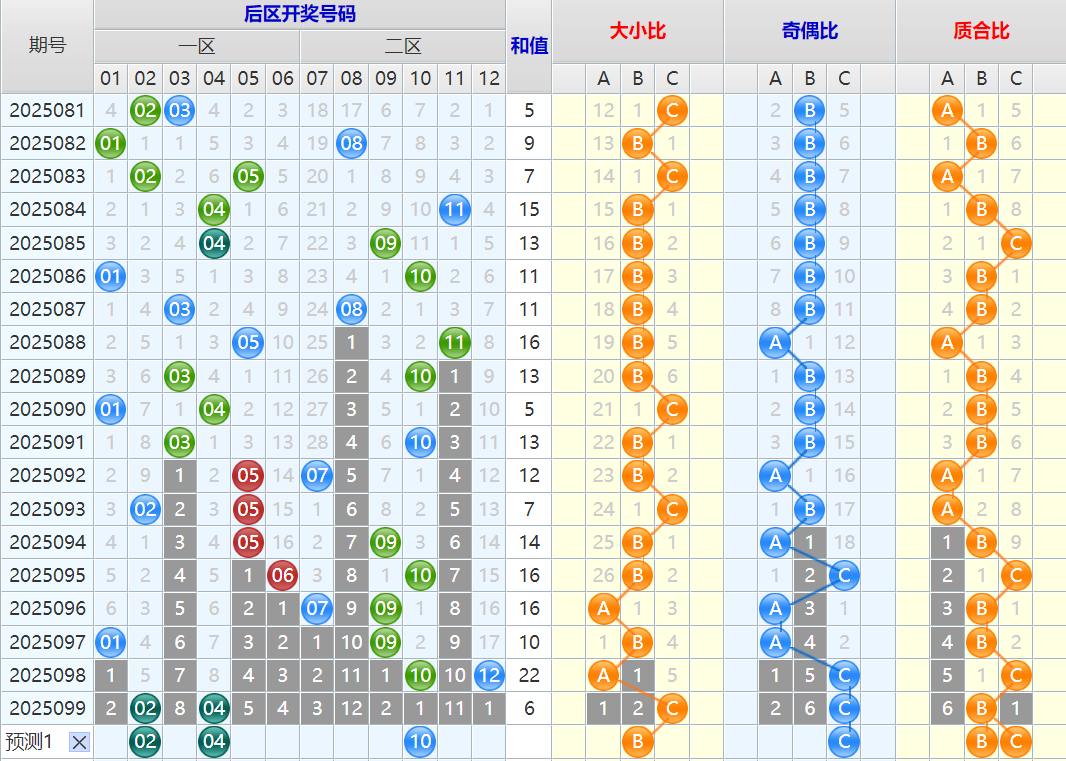This screenshot has width=1066, height=761.
Task: Click the 预测1 row label
Action: 29,741
